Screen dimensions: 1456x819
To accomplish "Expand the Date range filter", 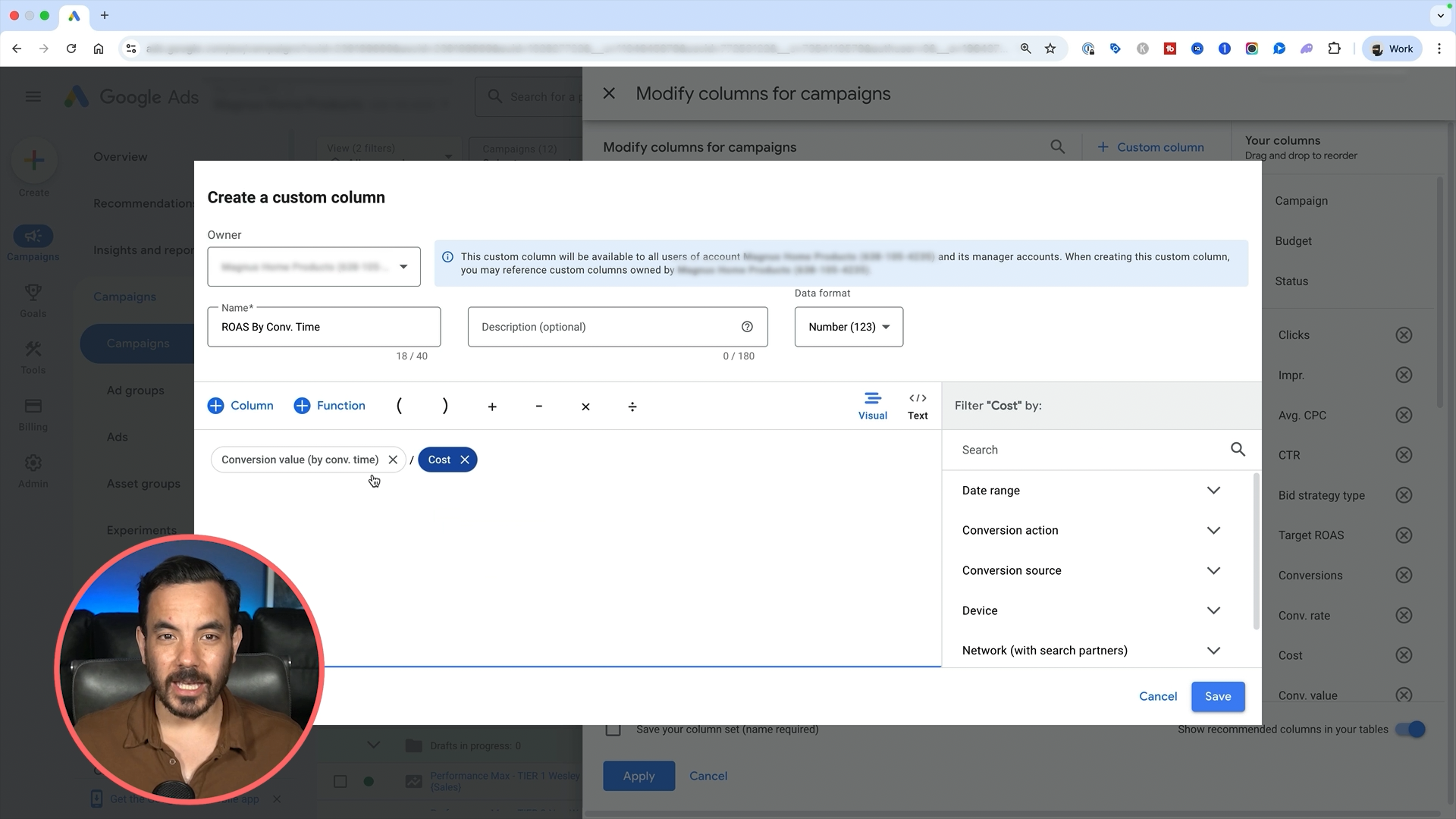I will click(x=1213, y=491).
